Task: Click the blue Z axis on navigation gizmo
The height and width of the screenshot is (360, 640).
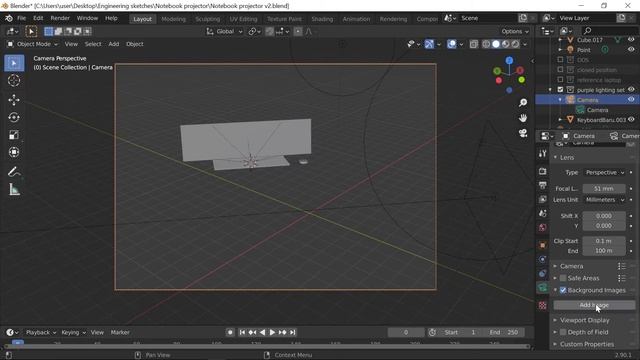Action: [509, 60]
